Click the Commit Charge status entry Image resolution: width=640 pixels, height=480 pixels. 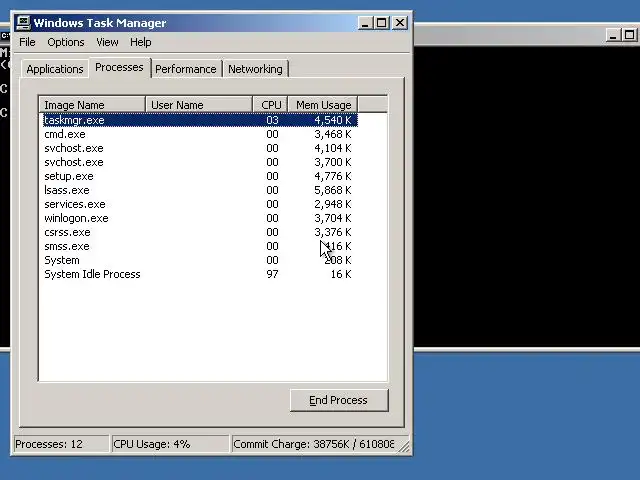point(313,444)
